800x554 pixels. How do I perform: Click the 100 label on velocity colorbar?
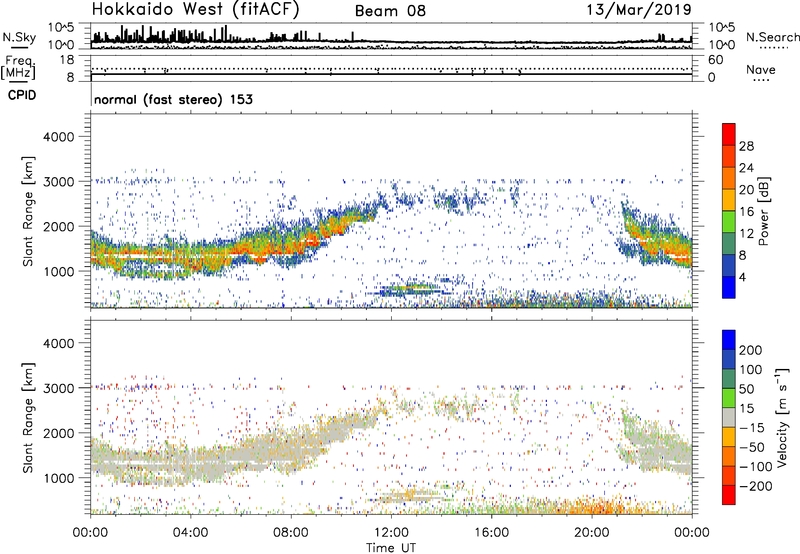(x=751, y=370)
